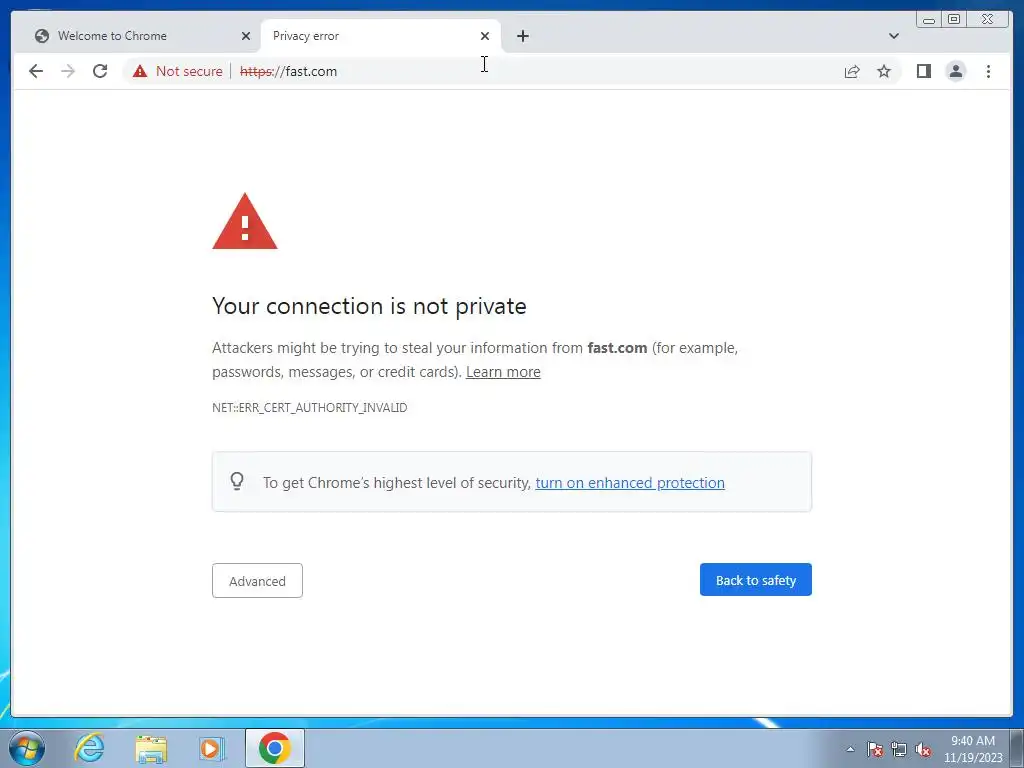This screenshot has height=768, width=1024.
Task: Click the NET::ERR_CERT_AUTHORITY_INVALID error code
Action: (310, 408)
